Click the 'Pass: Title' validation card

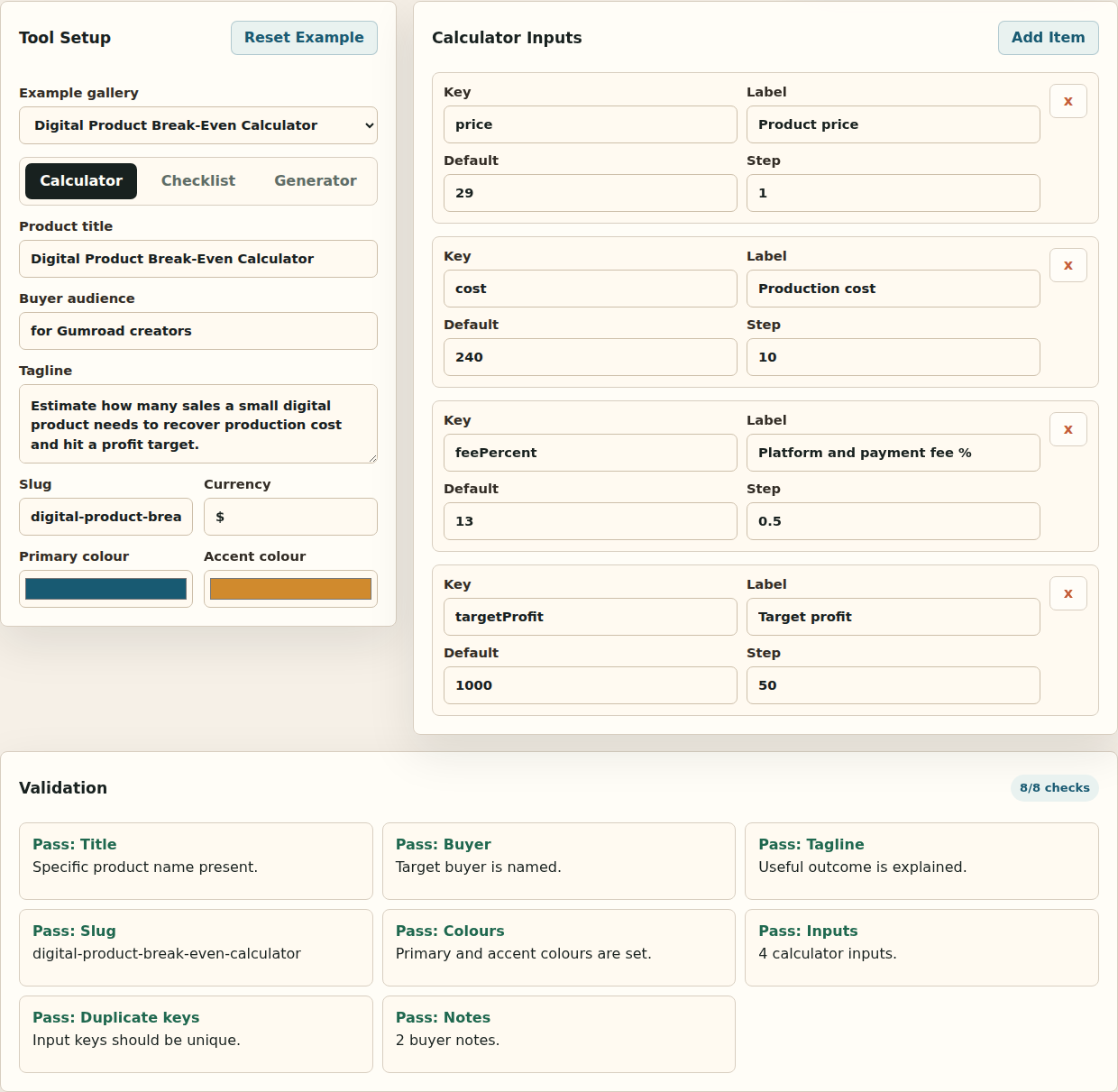point(196,861)
